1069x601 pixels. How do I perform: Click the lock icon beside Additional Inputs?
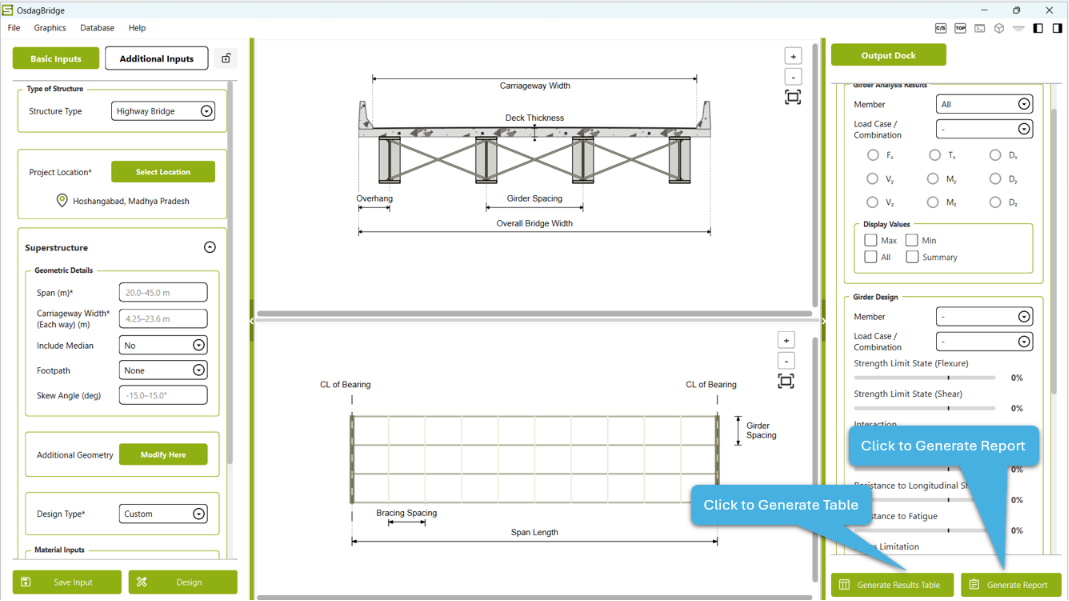tap(226, 59)
